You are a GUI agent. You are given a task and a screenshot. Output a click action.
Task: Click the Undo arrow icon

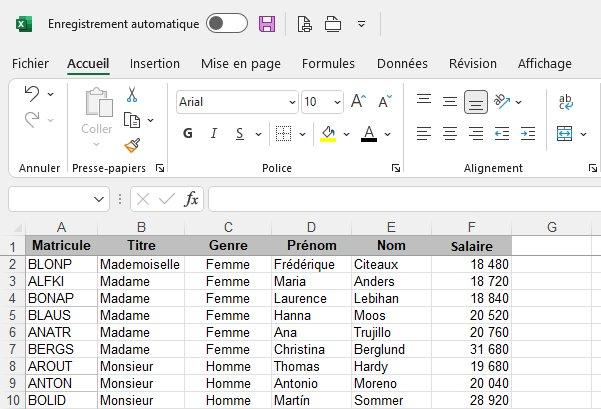pos(32,94)
